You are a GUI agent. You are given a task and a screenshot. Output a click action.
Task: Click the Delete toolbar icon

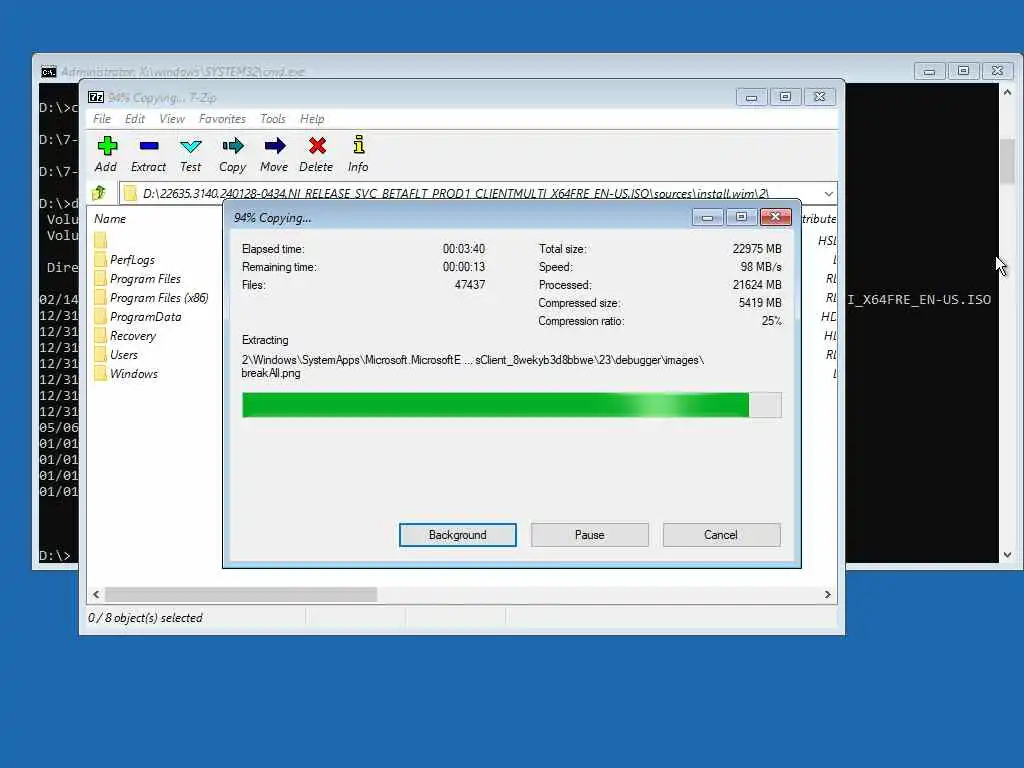[317, 146]
